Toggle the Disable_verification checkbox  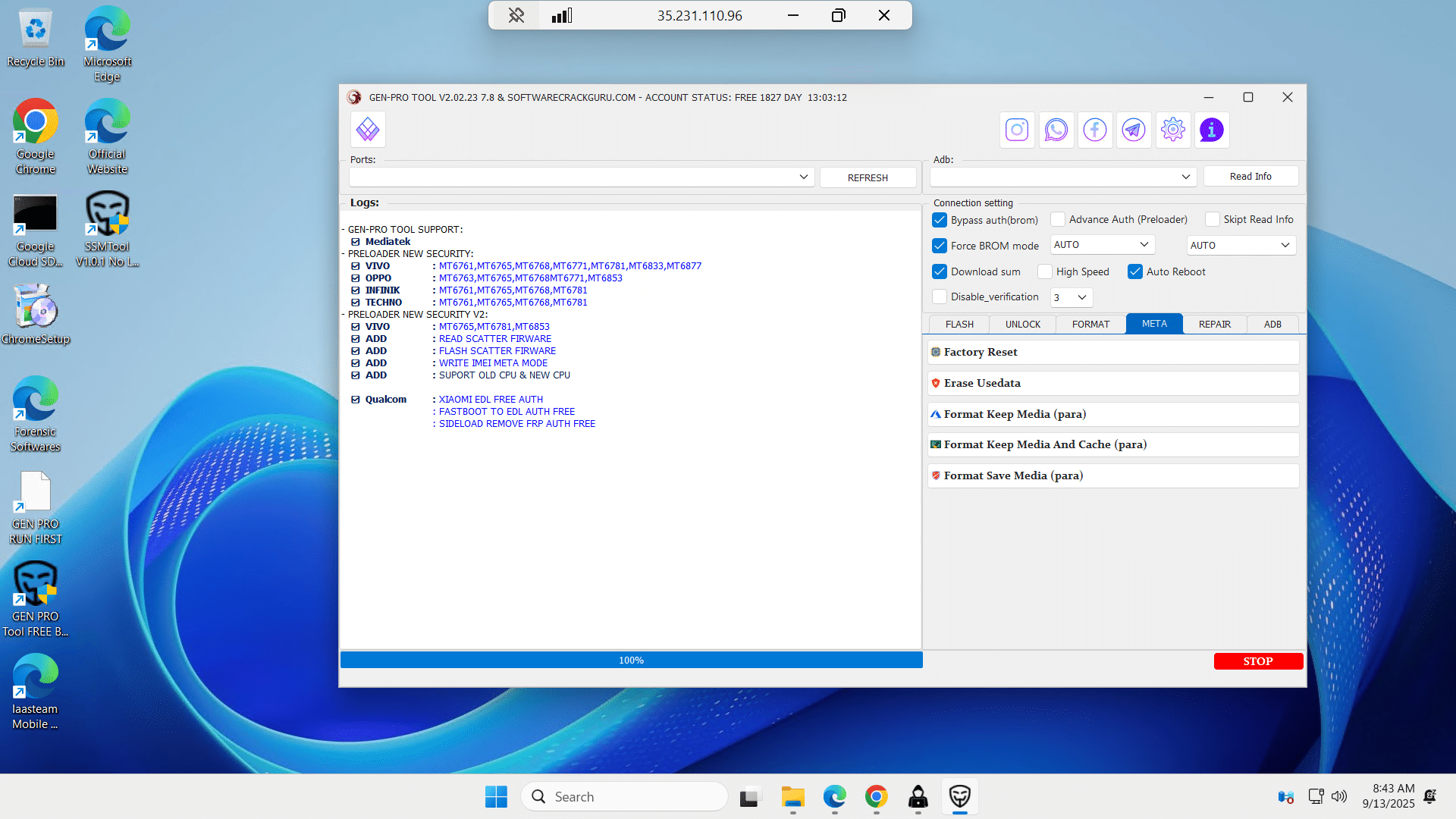(940, 297)
